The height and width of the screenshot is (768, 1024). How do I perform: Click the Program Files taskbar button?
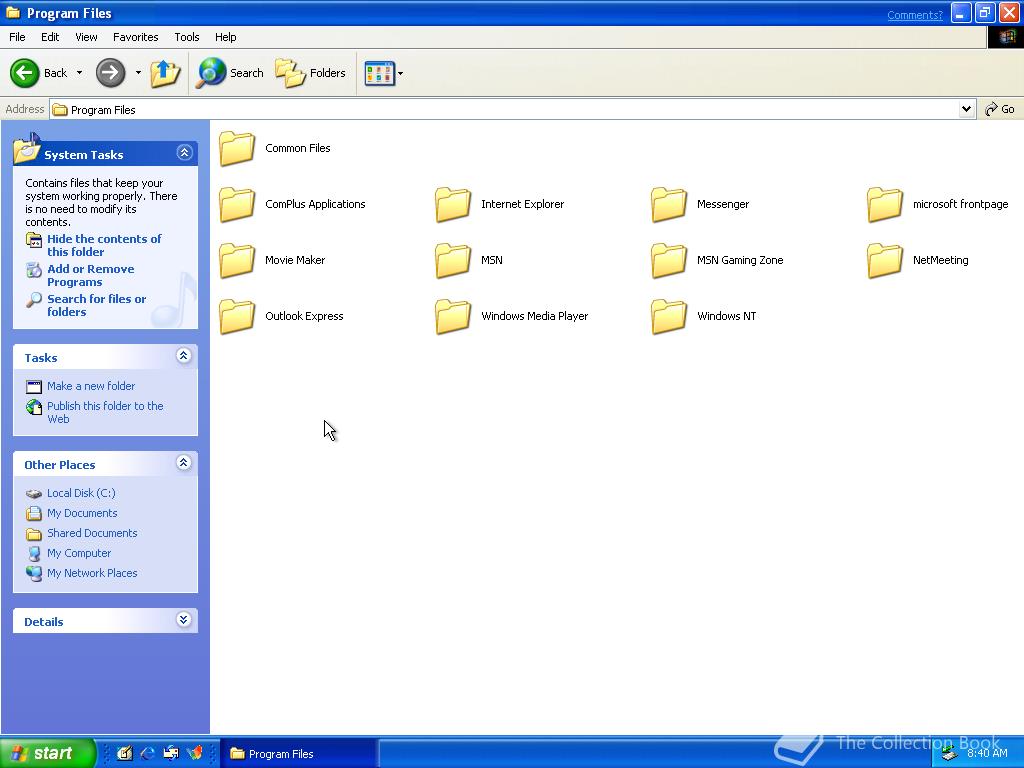click(298, 754)
